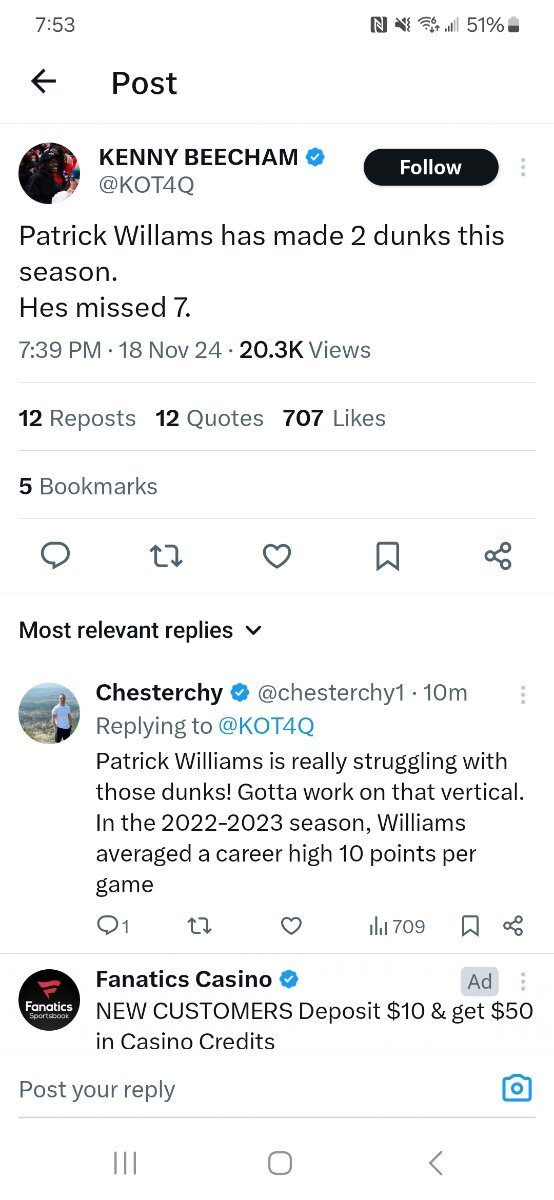View the 707 Likes list

pyautogui.click(x=334, y=418)
